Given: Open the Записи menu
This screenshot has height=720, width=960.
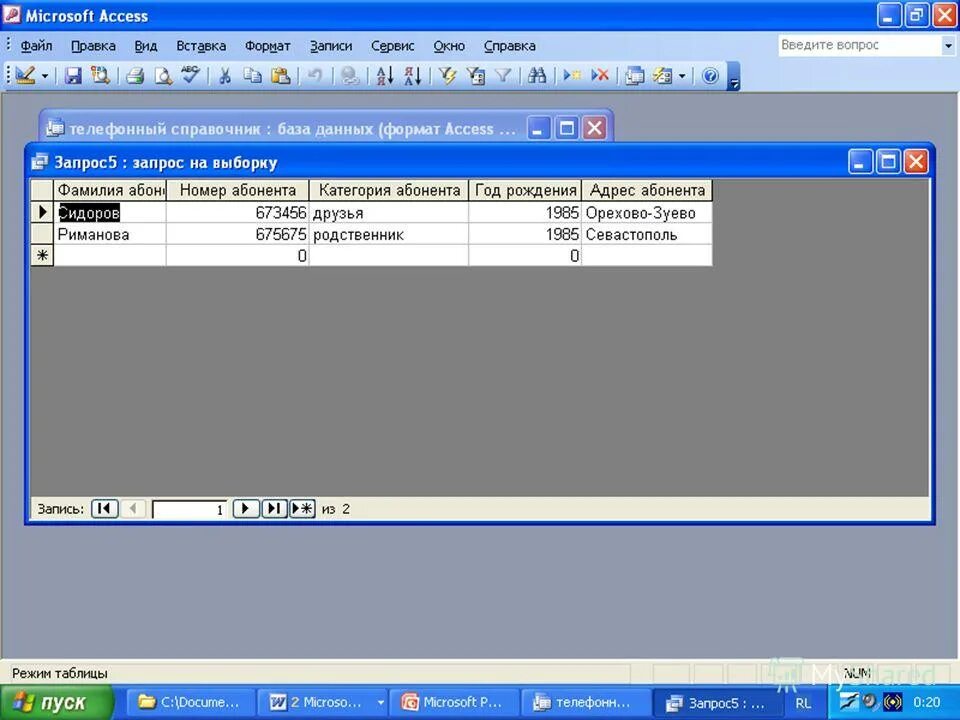Looking at the screenshot, I should 331,46.
